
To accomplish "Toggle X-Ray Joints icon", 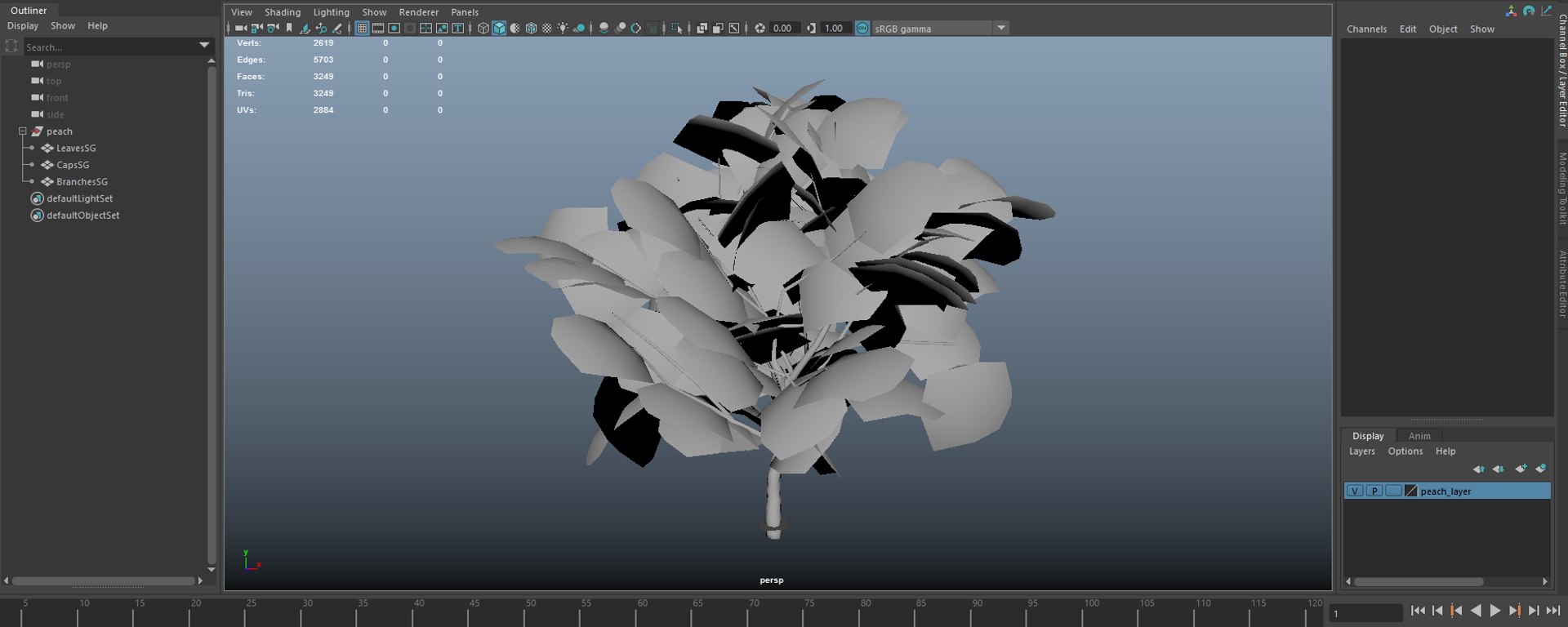I will (x=734, y=28).
